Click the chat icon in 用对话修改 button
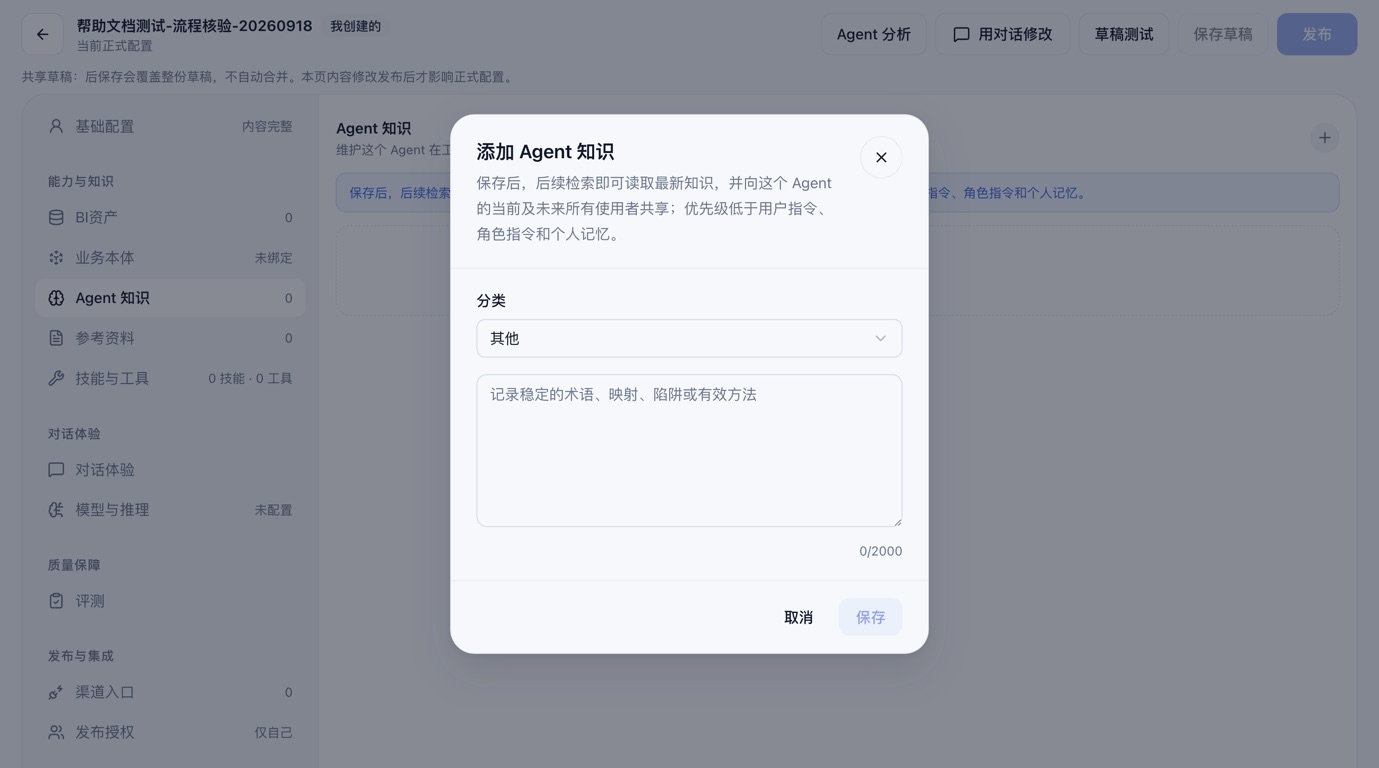The width and height of the screenshot is (1379, 768). pyautogui.click(x=961, y=34)
